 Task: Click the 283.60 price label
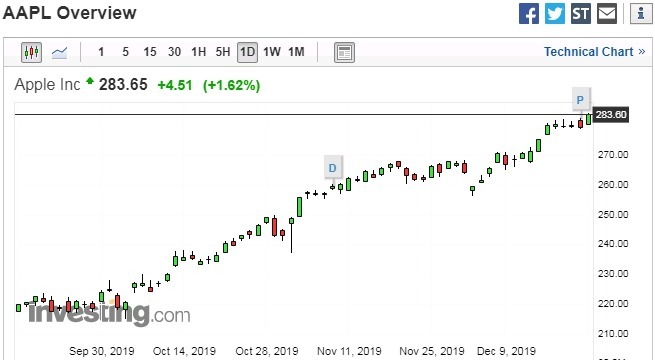coord(611,114)
